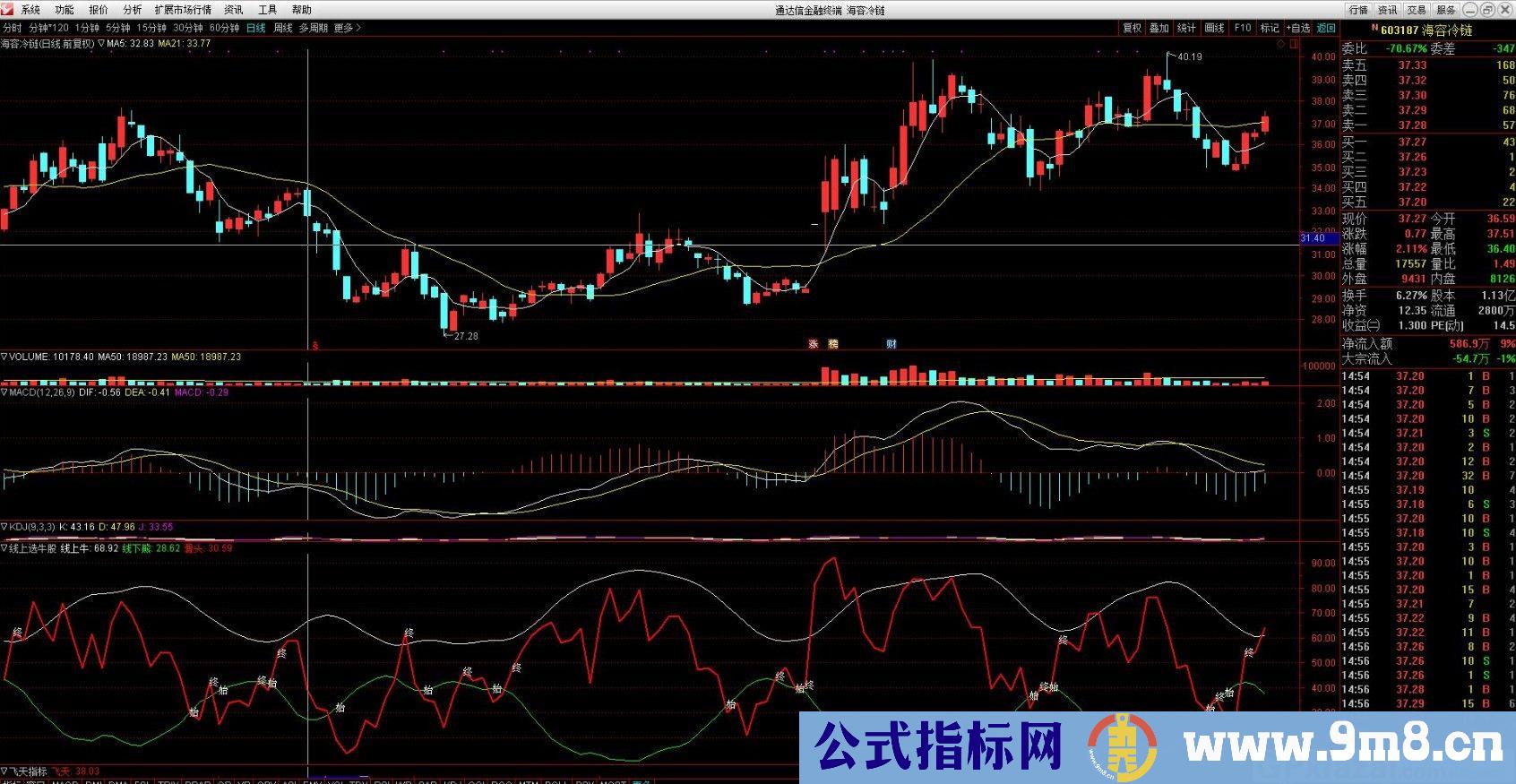This screenshot has width=1516, height=784.
Task: Open the VOLUME indicator dropdown triangle
Action: point(4,357)
